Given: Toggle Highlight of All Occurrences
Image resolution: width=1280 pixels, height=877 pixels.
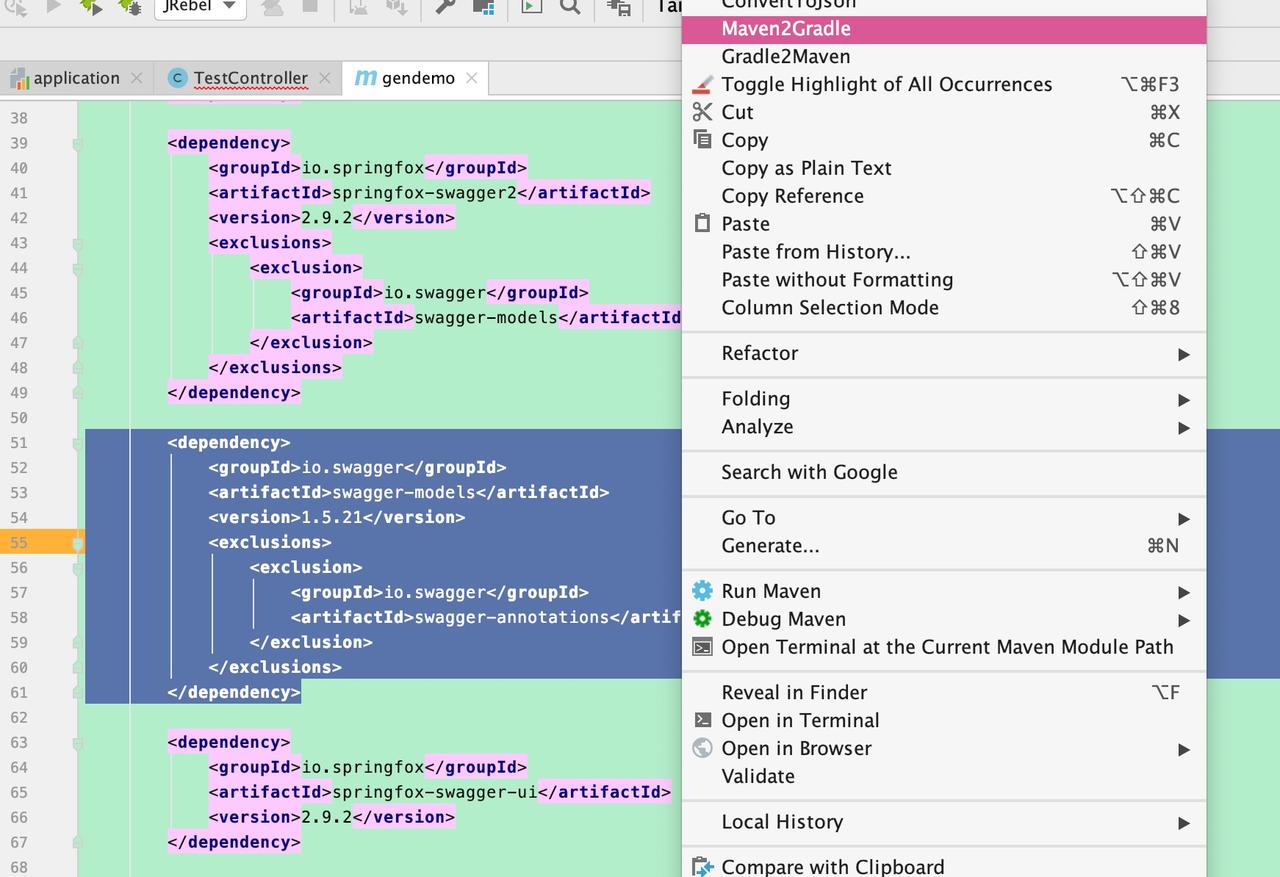Looking at the screenshot, I should pos(886,84).
